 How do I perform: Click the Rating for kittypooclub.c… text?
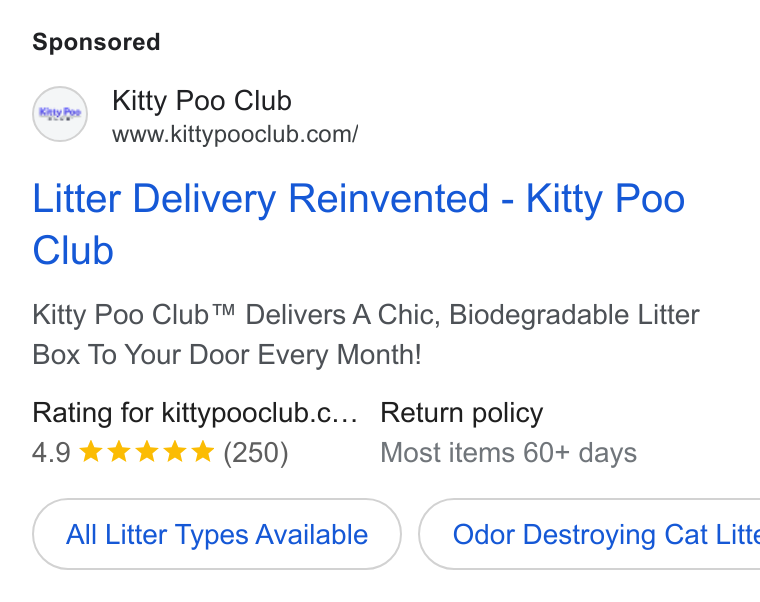195,413
